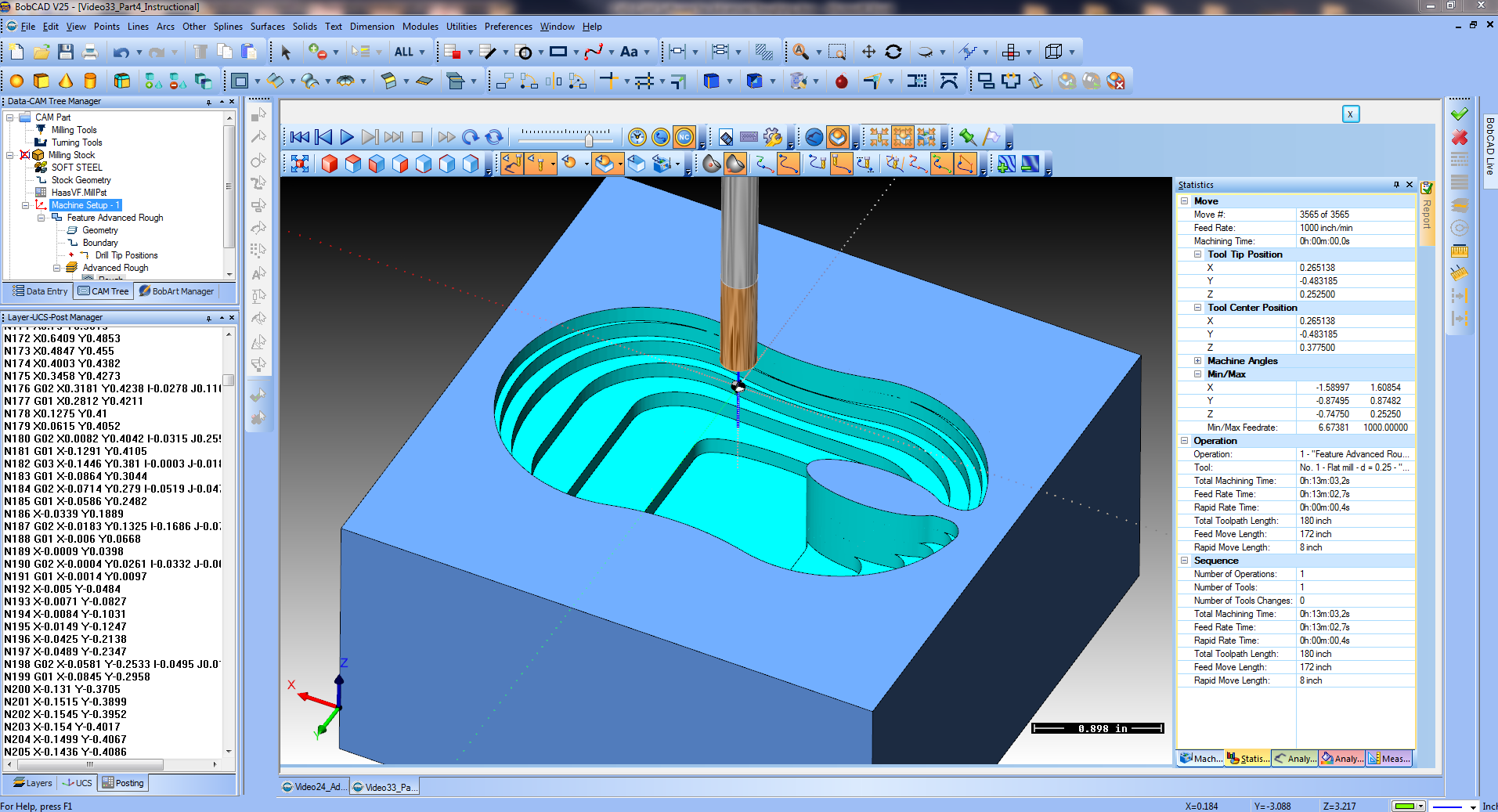Click the Pan view cross-arrows icon
Viewport: 1498px width, 812px height.
coord(868,52)
